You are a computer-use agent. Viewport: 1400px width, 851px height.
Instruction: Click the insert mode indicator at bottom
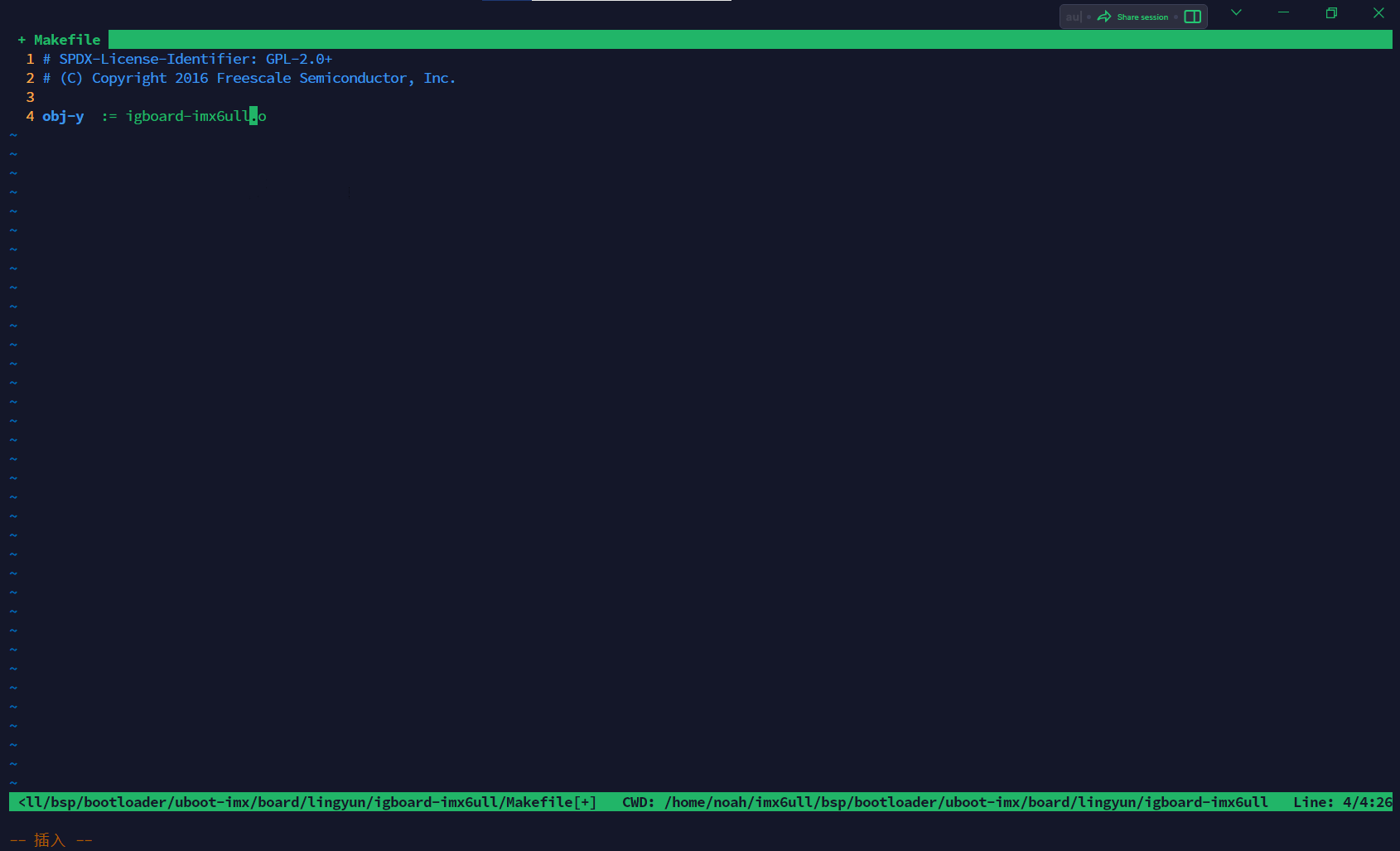pyautogui.click(x=51, y=840)
